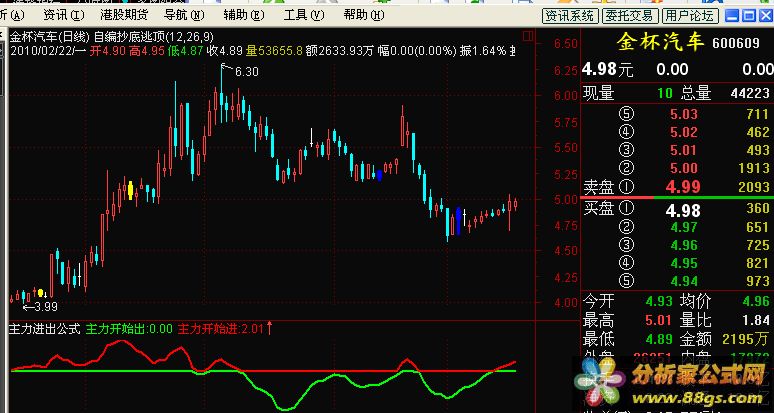The image size is (774, 413).
Task: Click the buy level ⑤ price 4.94
Action: 684,281
